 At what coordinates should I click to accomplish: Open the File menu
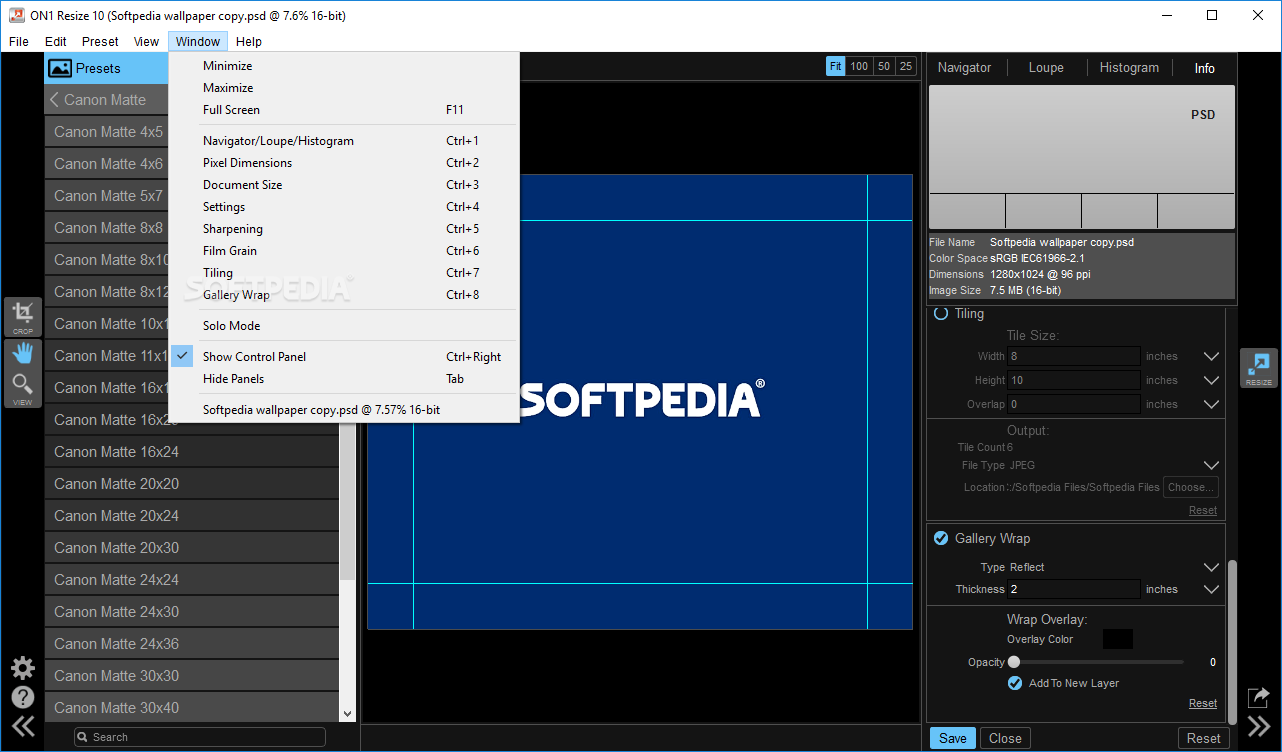(x=19, y=41)
